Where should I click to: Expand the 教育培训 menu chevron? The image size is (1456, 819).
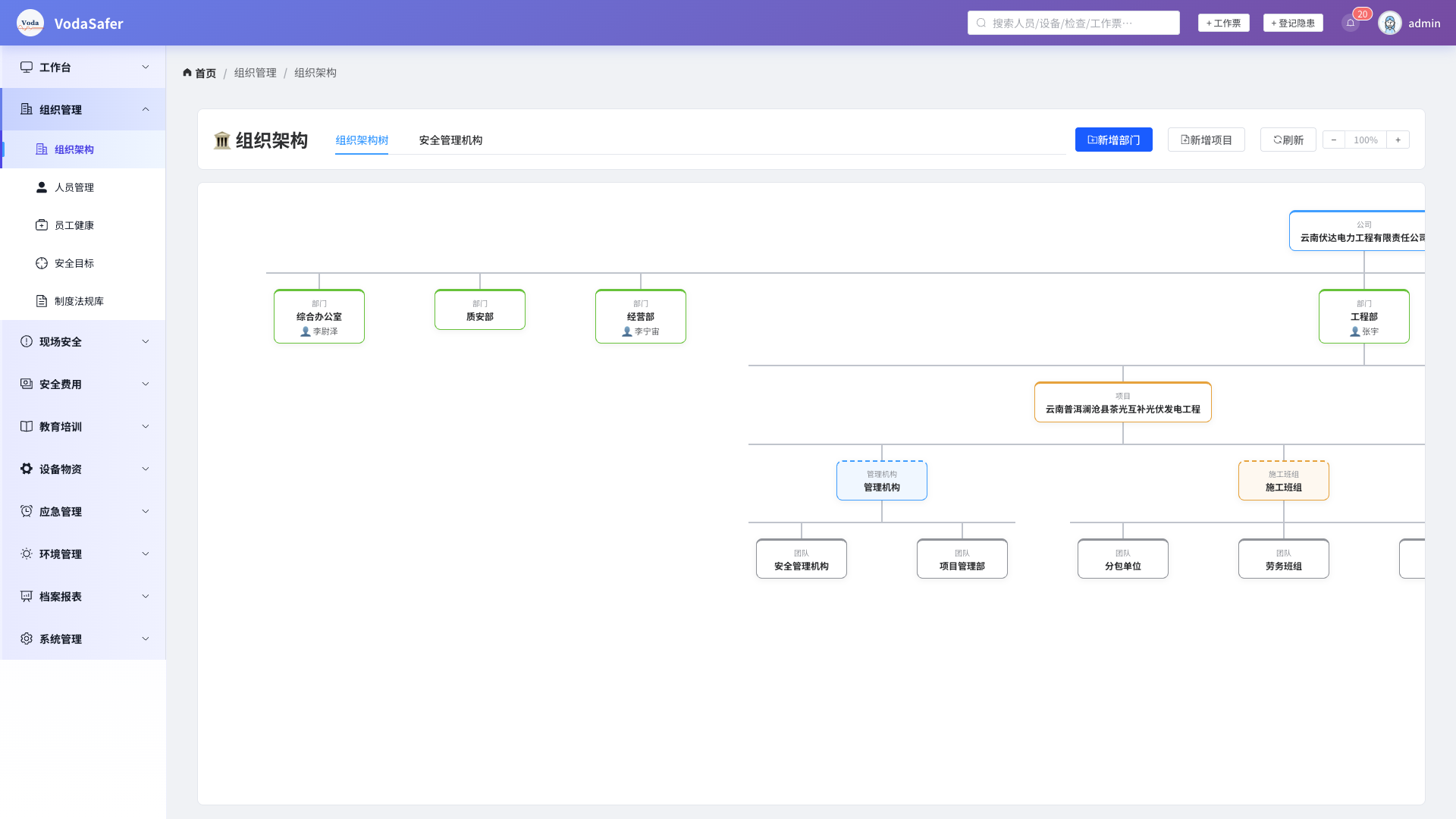tap(146, 426)
